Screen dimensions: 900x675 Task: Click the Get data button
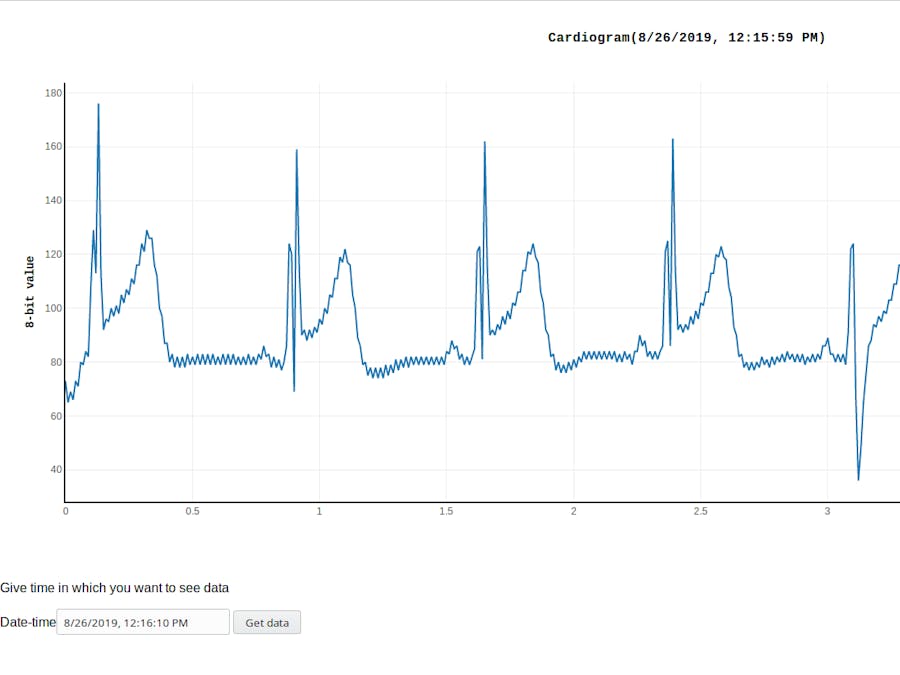click(x=266, y=622)
